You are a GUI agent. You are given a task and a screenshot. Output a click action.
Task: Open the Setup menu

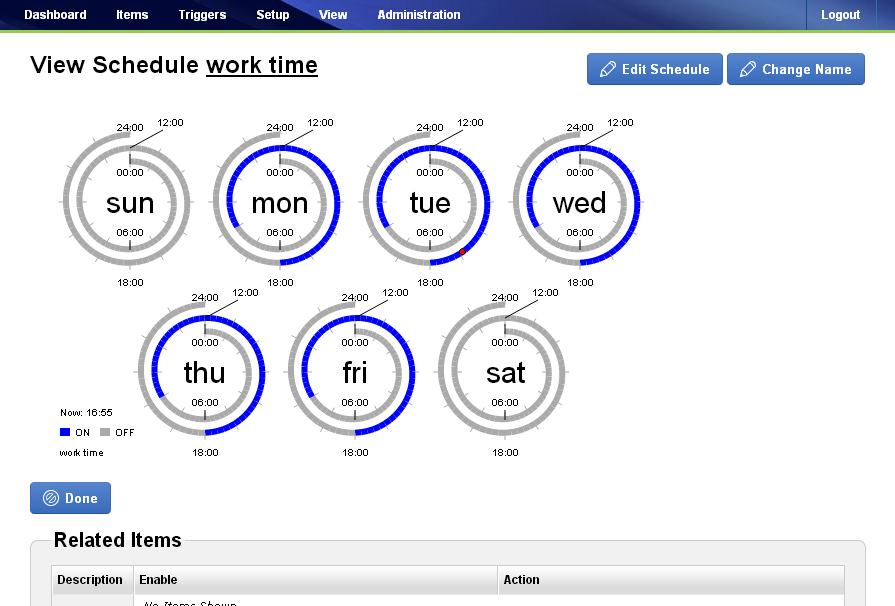[273, 15]
